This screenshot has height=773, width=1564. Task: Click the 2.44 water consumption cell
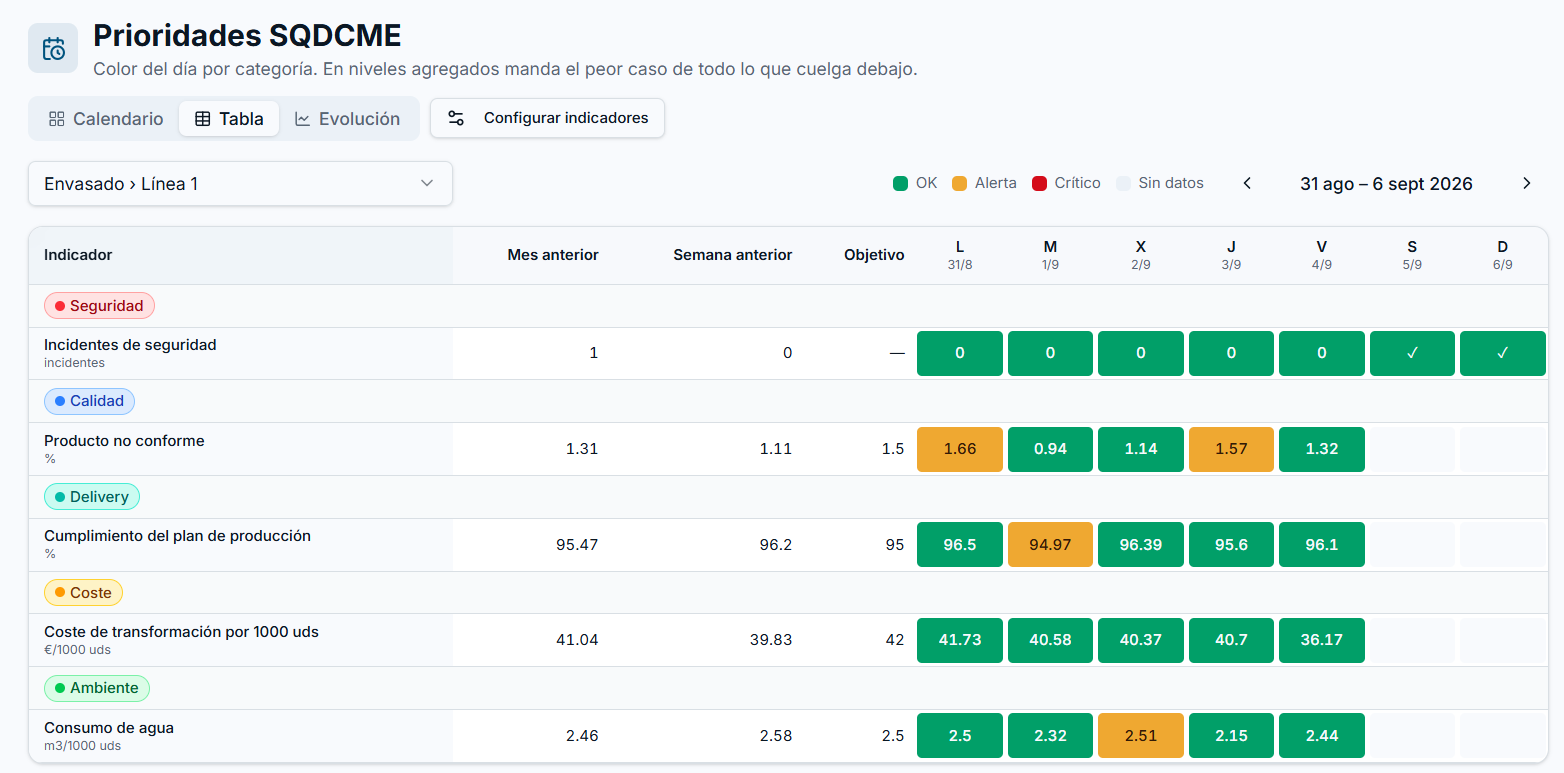tap(1322, 736)
